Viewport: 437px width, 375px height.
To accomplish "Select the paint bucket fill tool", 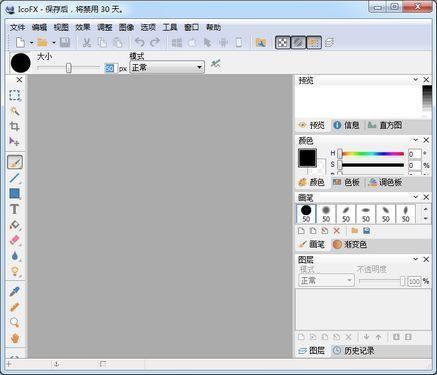I will pos(14,225).
